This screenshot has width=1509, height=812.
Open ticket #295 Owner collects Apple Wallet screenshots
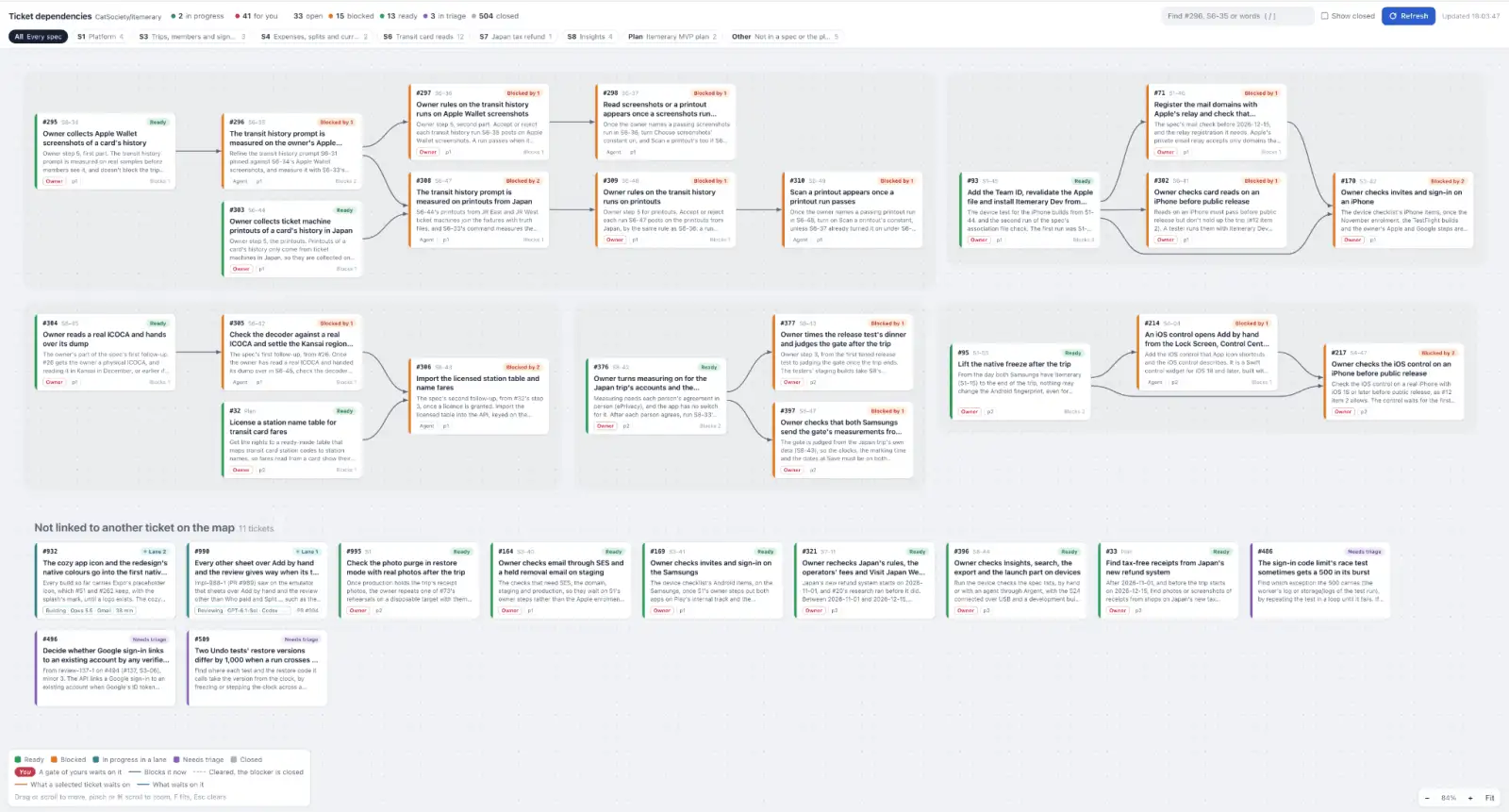[x=104, y=151]
